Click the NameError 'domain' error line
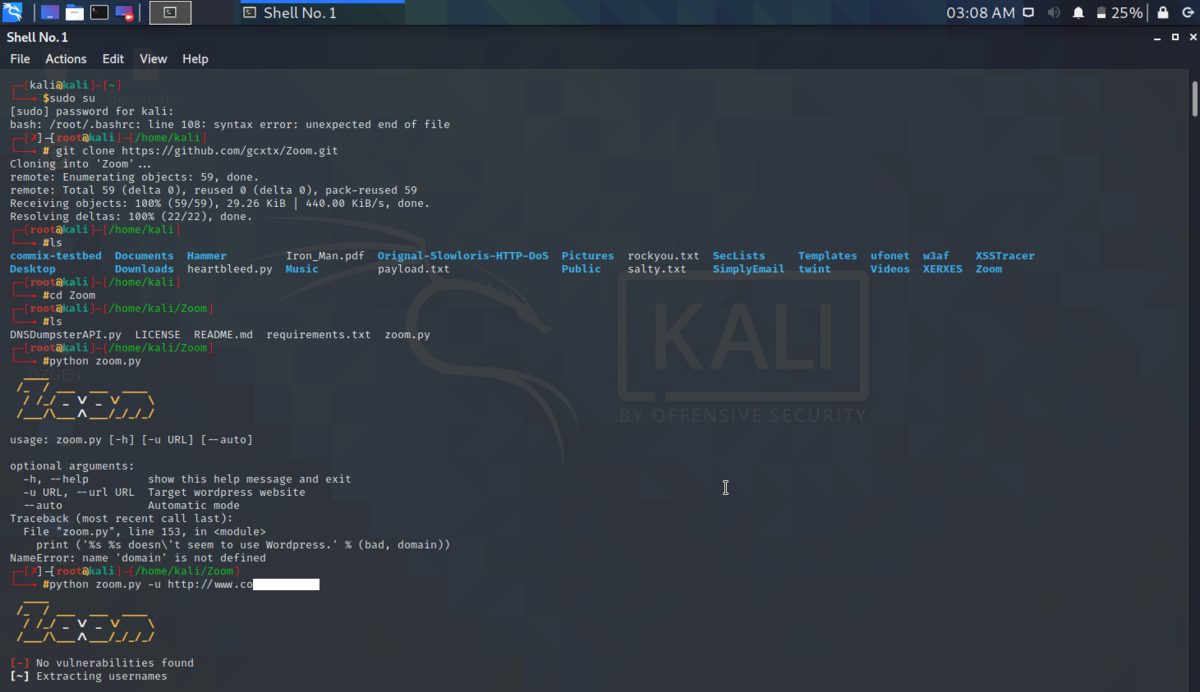This screenshot has width=1200, height=692. click(138, 558)
